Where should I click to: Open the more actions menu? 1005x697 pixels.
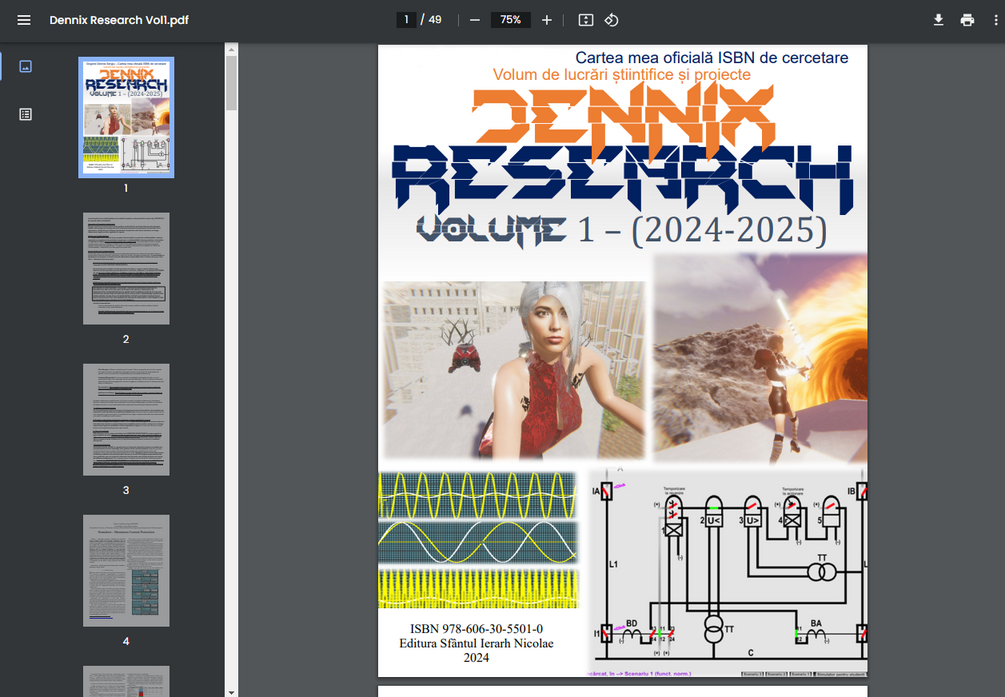[995, 20]
